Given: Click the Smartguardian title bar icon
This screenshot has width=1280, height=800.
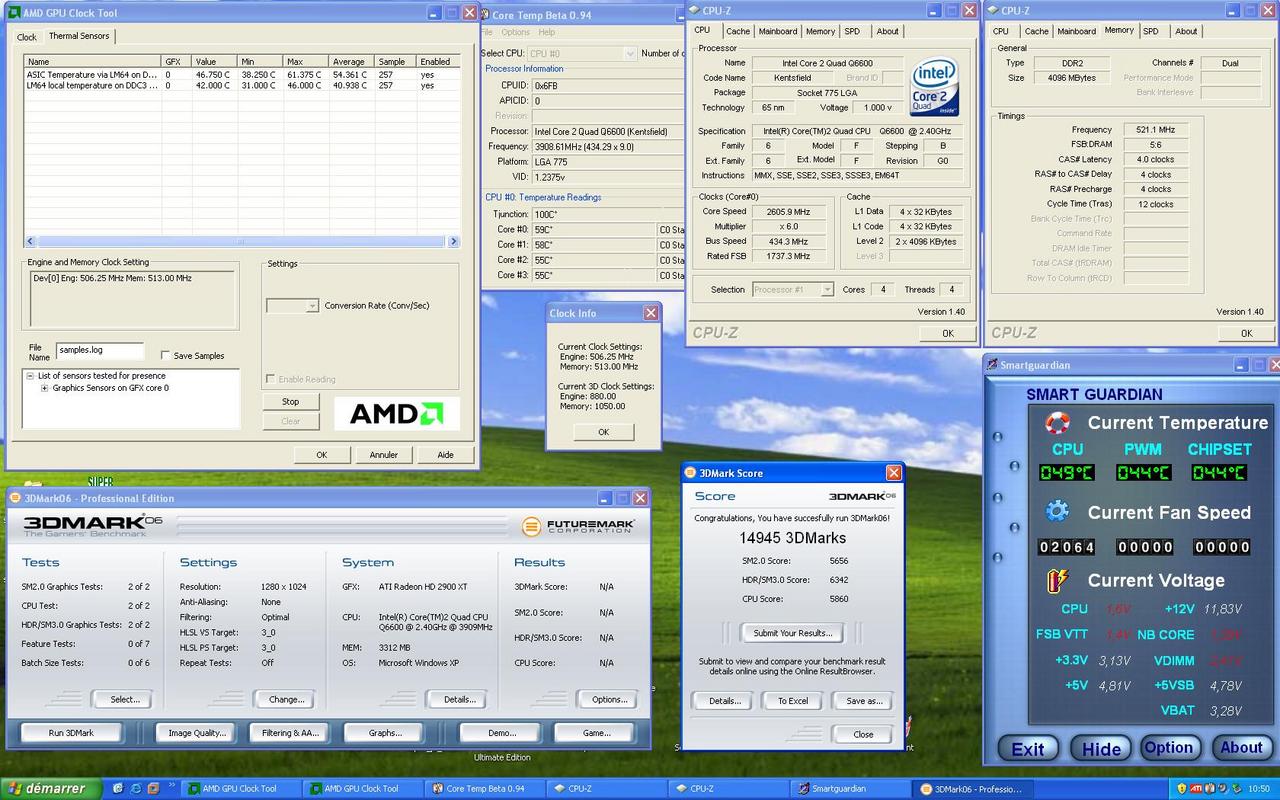Looking at the screenshot, I should click(992, 365).
